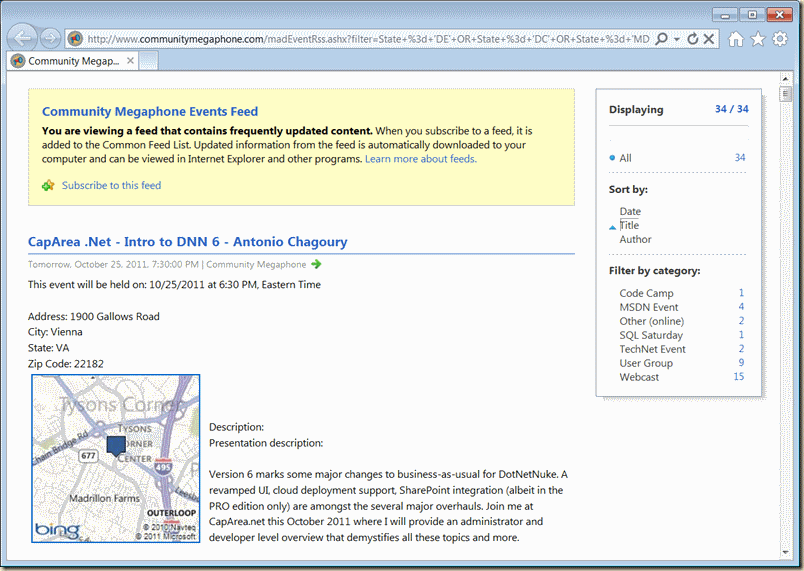Click green arrow next to Community Megaphone
This screenshot has height=571, width=804.
[x=317, y=265]
